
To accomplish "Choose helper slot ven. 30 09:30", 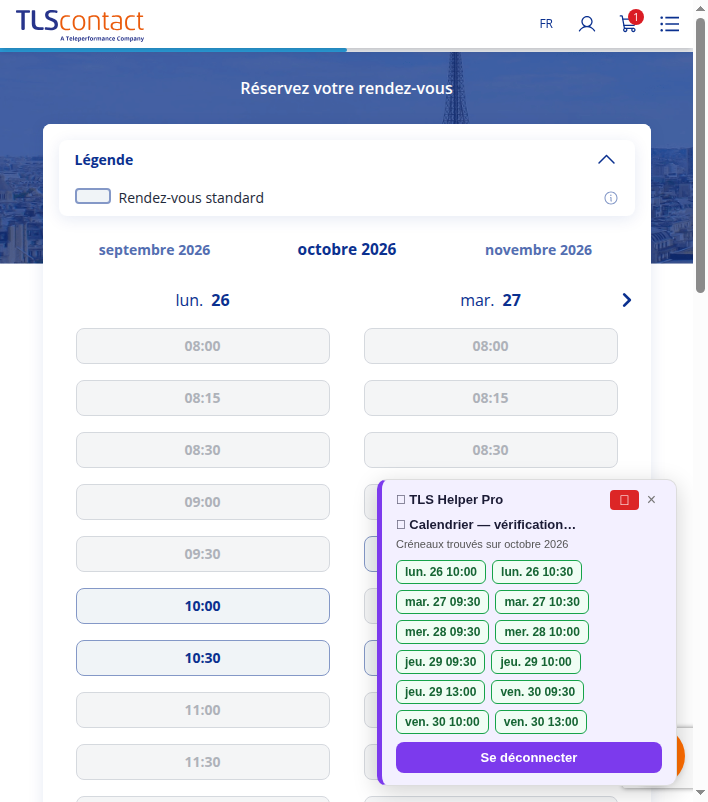I will [537, 692].
